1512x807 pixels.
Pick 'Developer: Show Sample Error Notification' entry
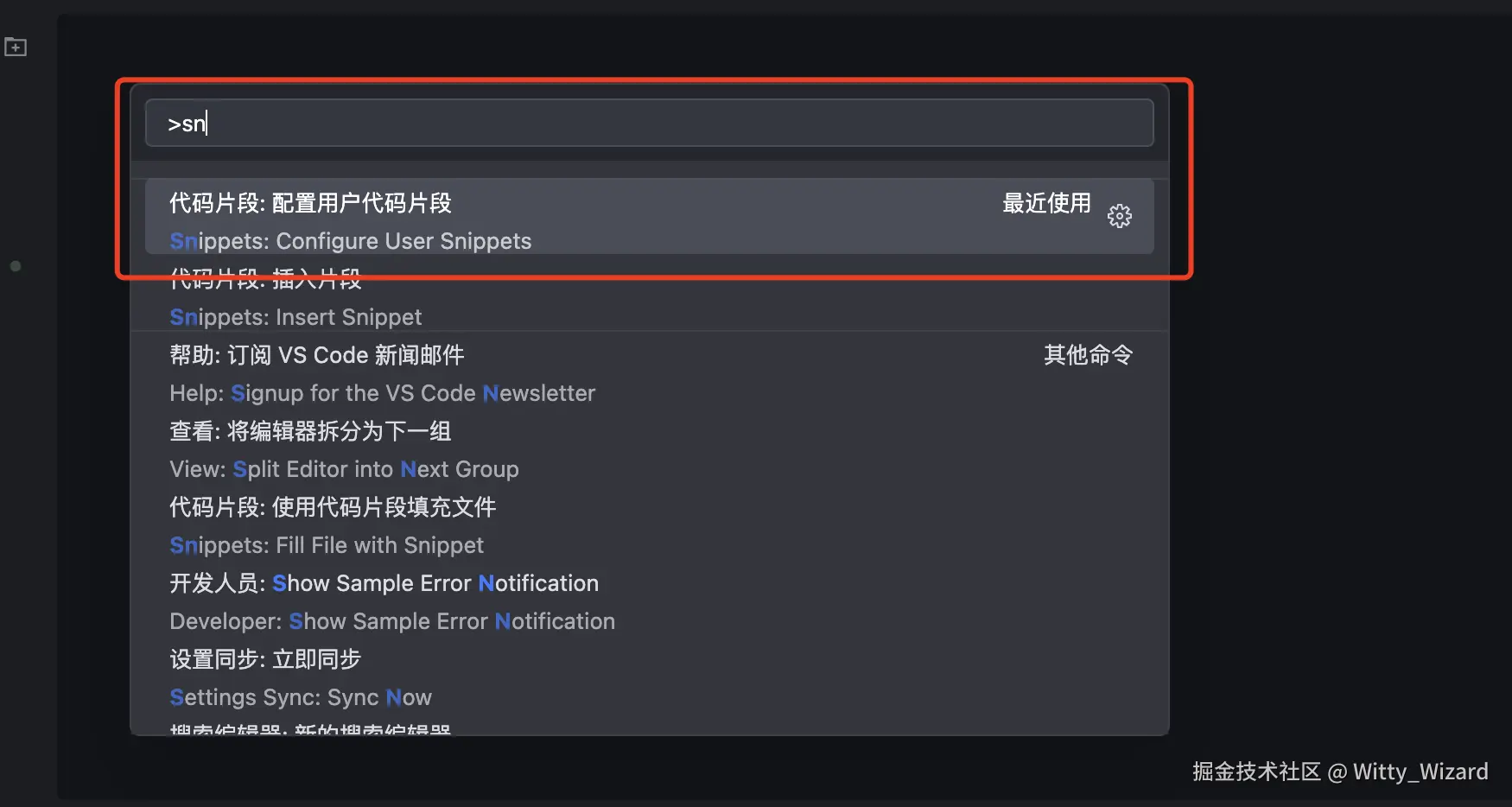(x=392, y=621)
